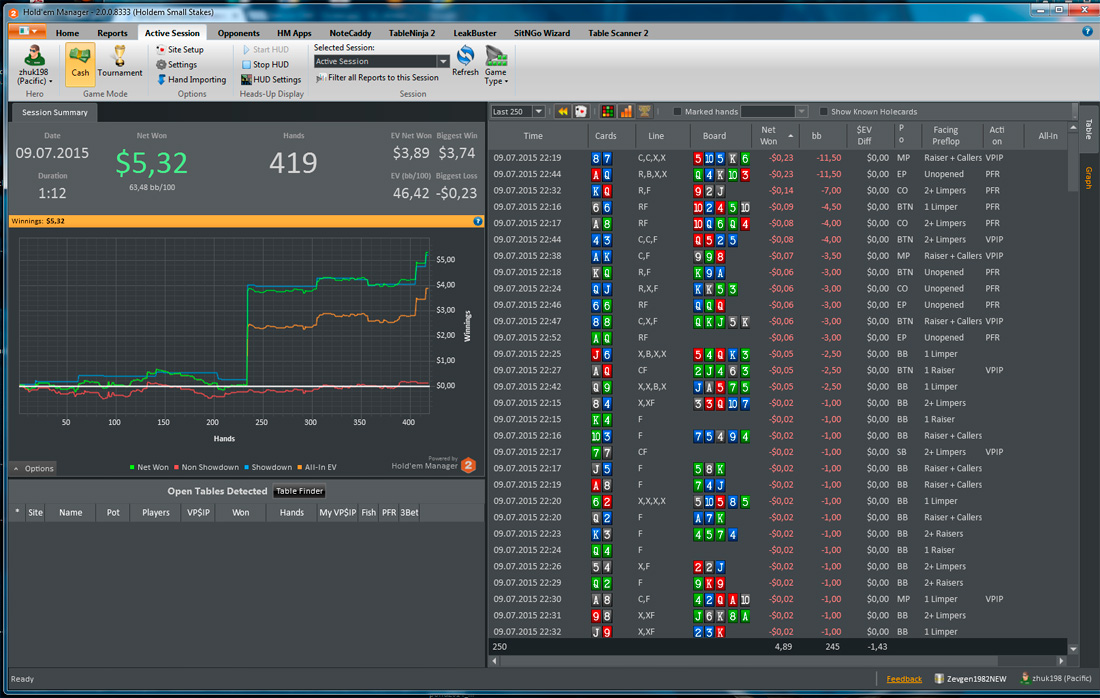Sort hands by the Net Won column header
1100x698 pixels.
(768, 135)
